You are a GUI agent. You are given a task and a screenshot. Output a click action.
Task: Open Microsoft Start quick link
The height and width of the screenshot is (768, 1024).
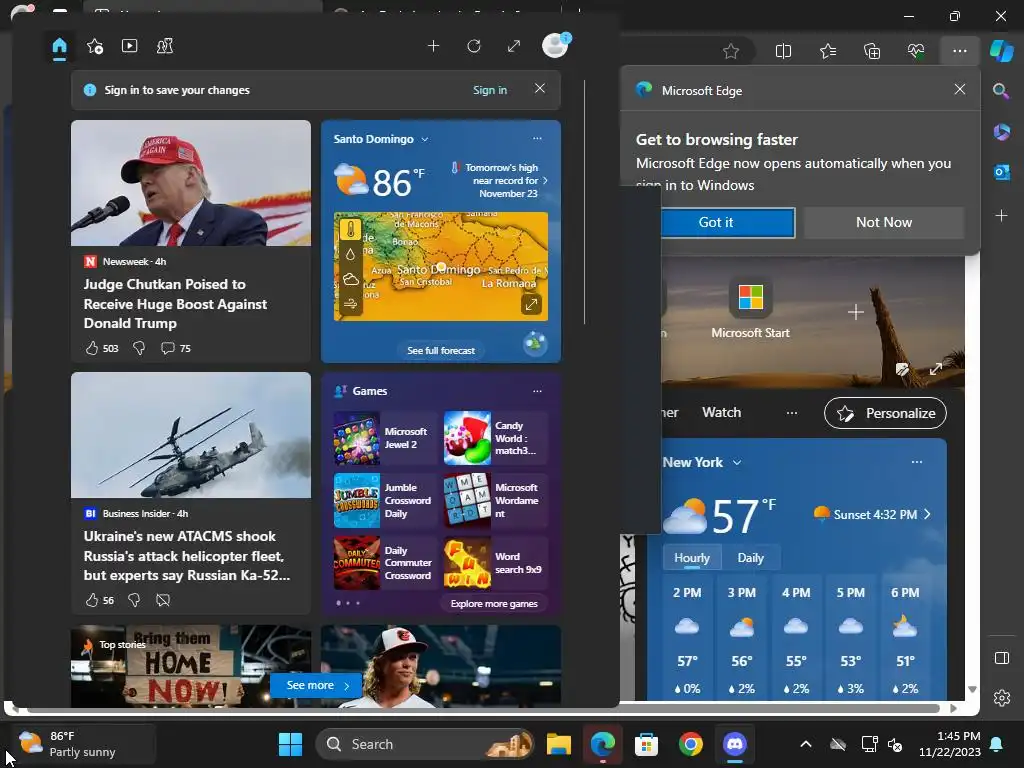(x=750, y=308)
